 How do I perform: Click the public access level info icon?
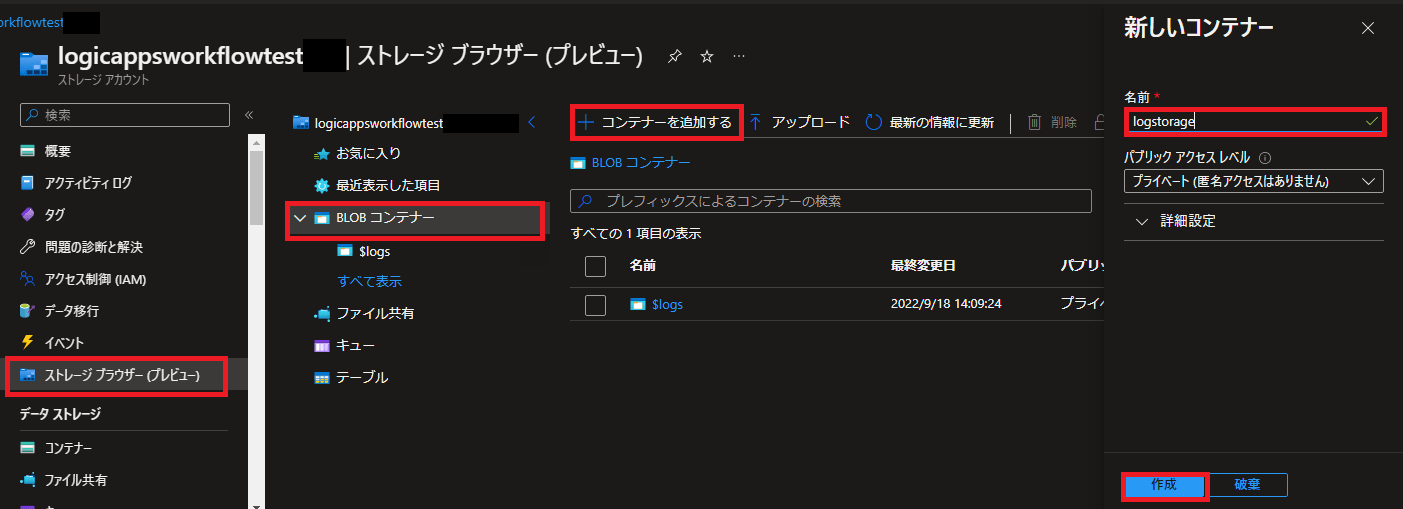1265,158
